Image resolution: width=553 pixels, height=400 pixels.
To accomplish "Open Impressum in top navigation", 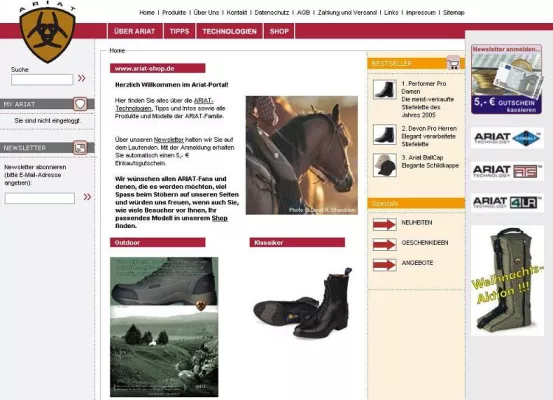I will click(x=420, y=12).
